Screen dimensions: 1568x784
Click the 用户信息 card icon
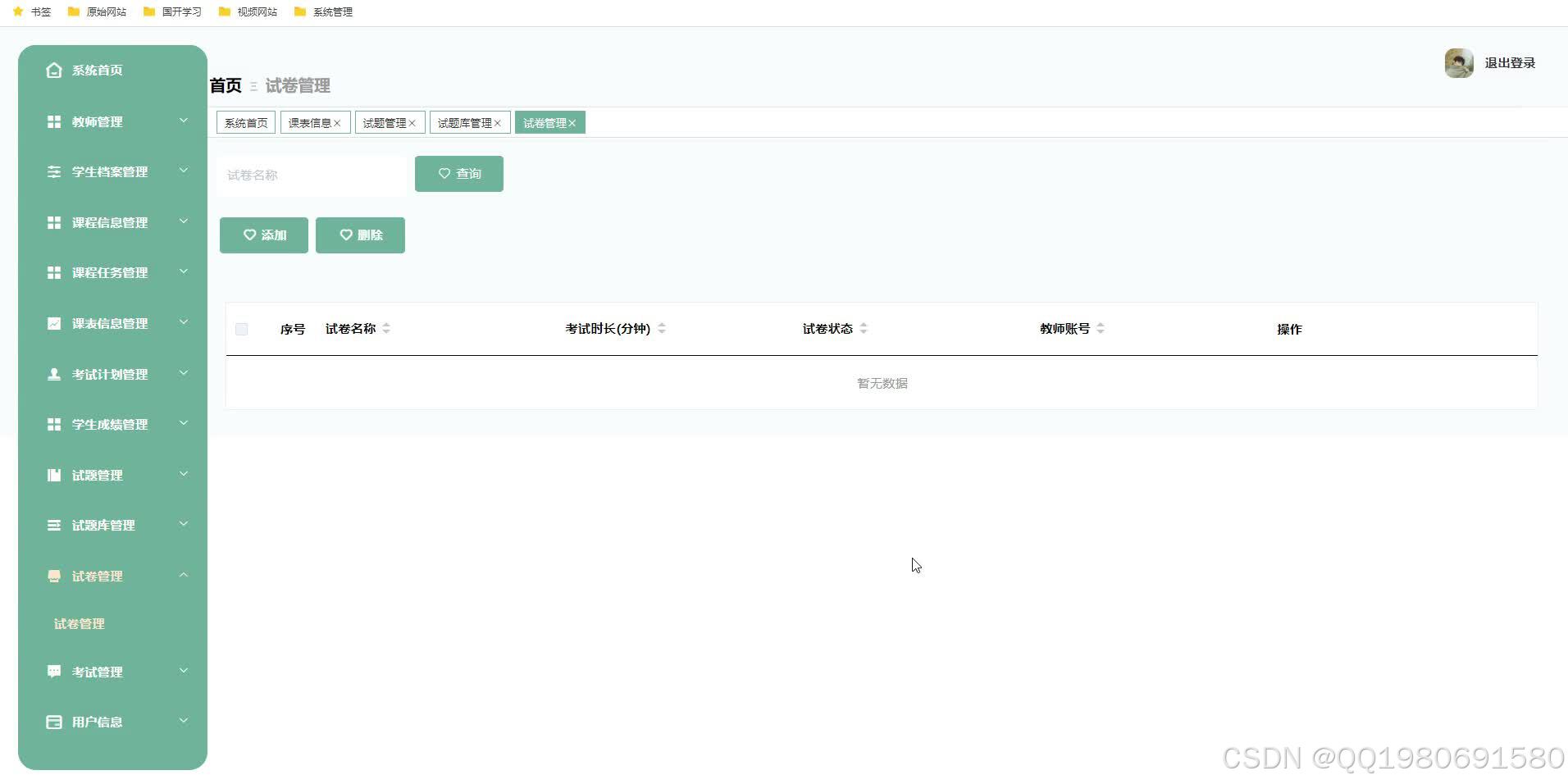(54, 722)
